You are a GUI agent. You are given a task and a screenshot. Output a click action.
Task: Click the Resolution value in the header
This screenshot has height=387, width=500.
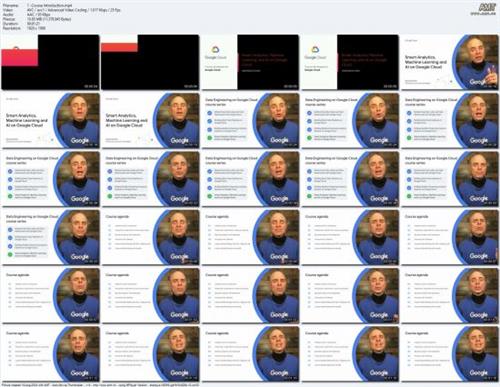[x=36, y=28]
